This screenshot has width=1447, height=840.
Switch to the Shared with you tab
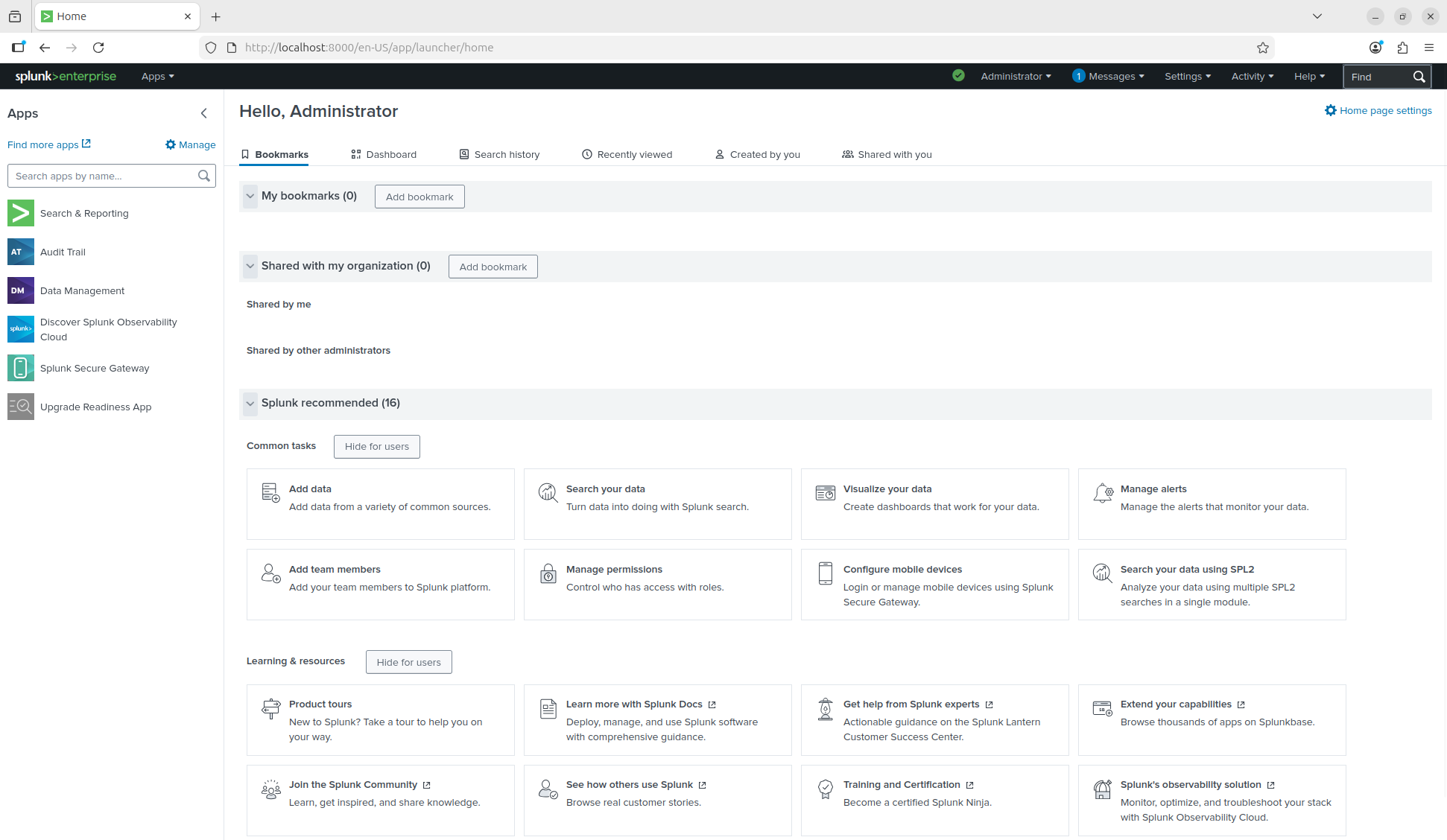coord(887,154)
